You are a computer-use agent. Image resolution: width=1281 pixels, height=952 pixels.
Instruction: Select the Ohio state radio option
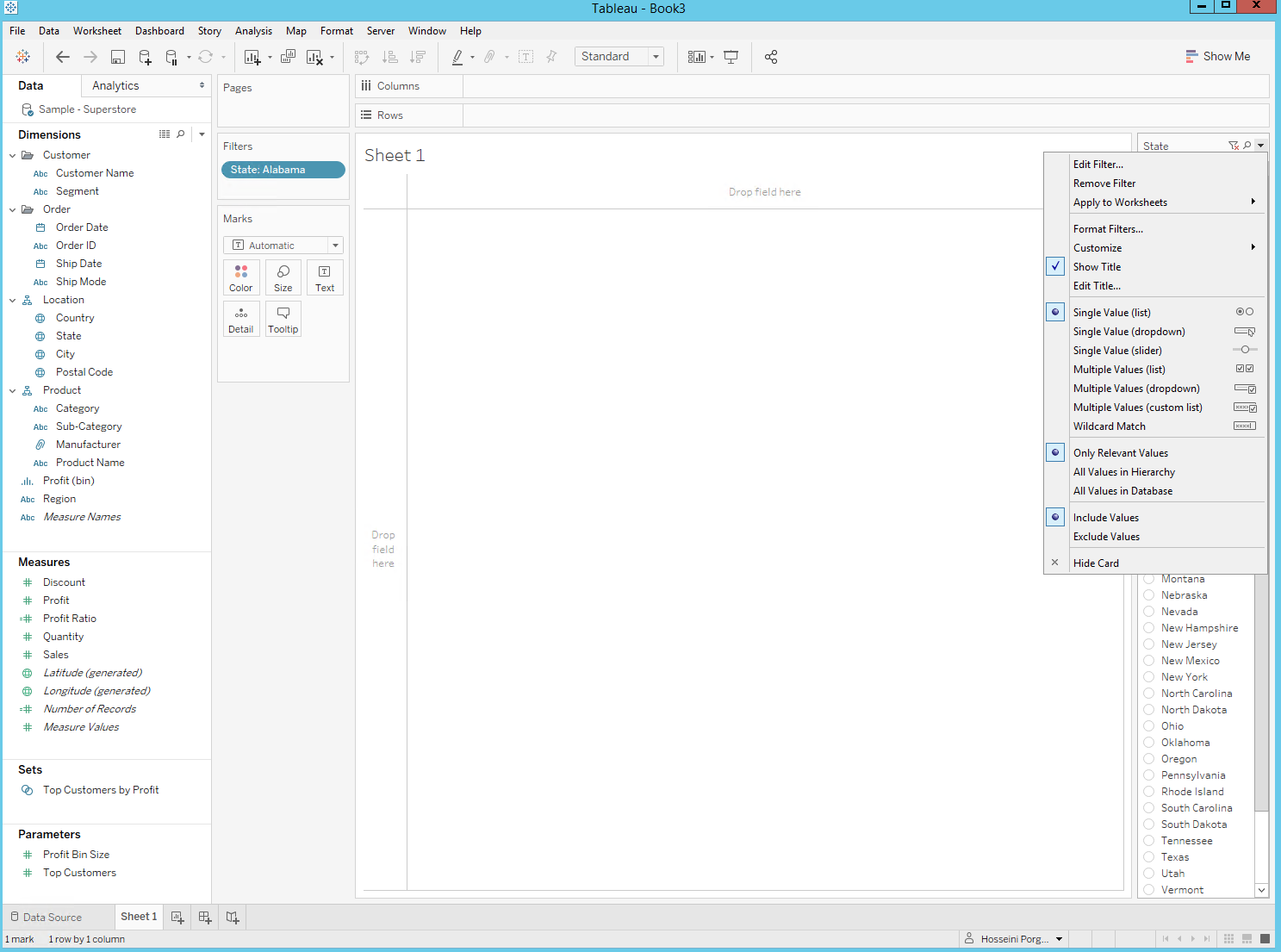tap(1149, 726)
